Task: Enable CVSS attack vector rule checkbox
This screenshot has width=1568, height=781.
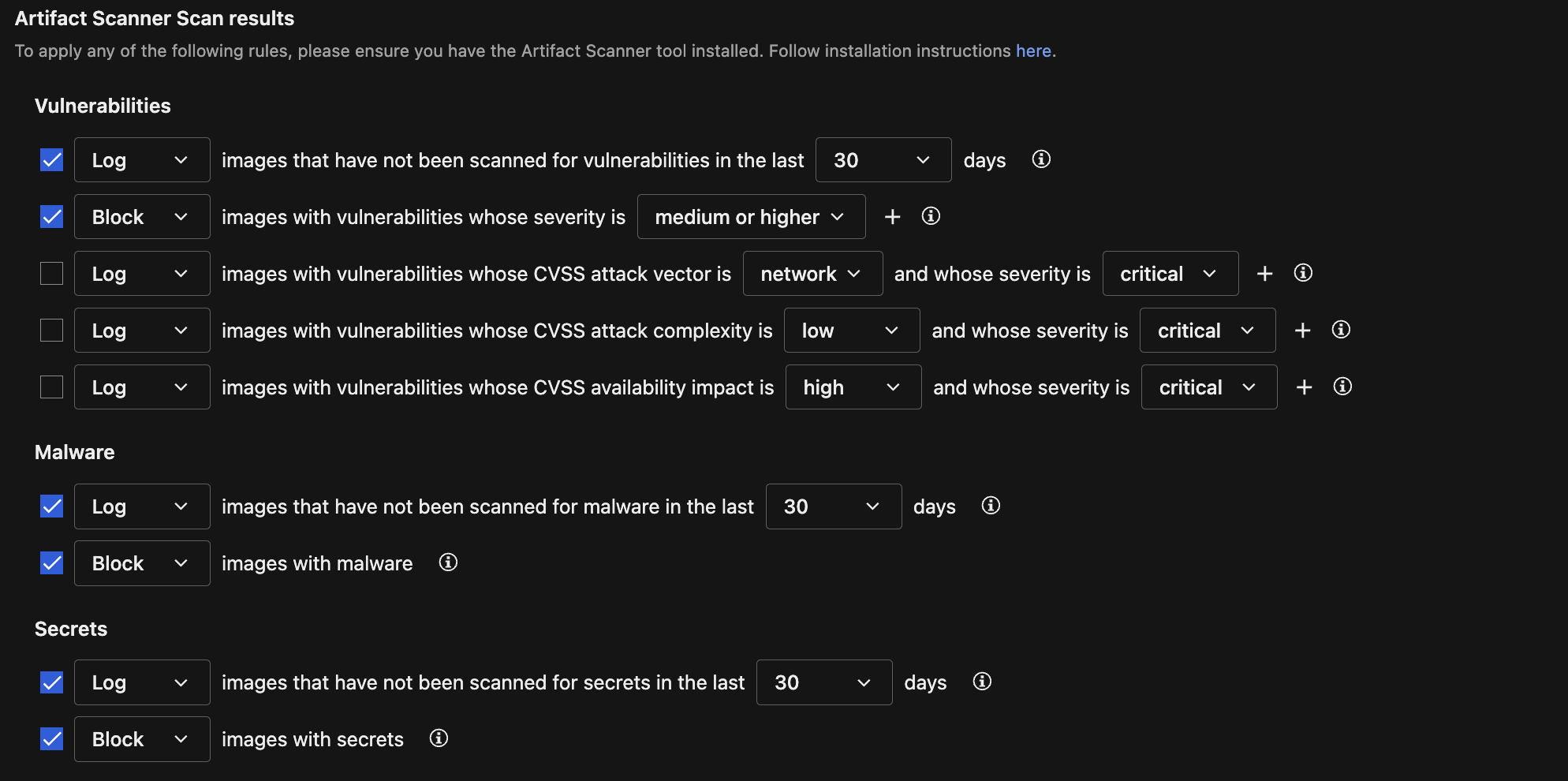Action: tap(51, 274)
